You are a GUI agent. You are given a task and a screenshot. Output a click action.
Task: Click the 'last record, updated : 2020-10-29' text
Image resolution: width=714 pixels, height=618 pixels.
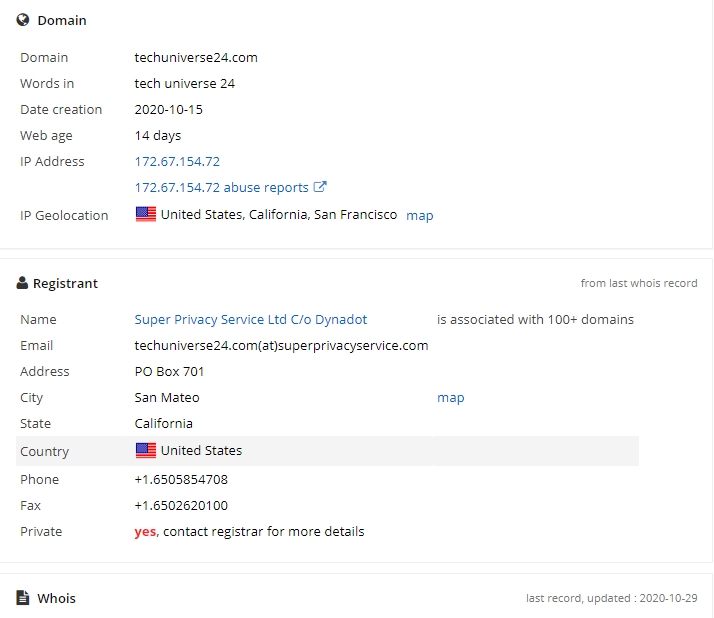612,598
